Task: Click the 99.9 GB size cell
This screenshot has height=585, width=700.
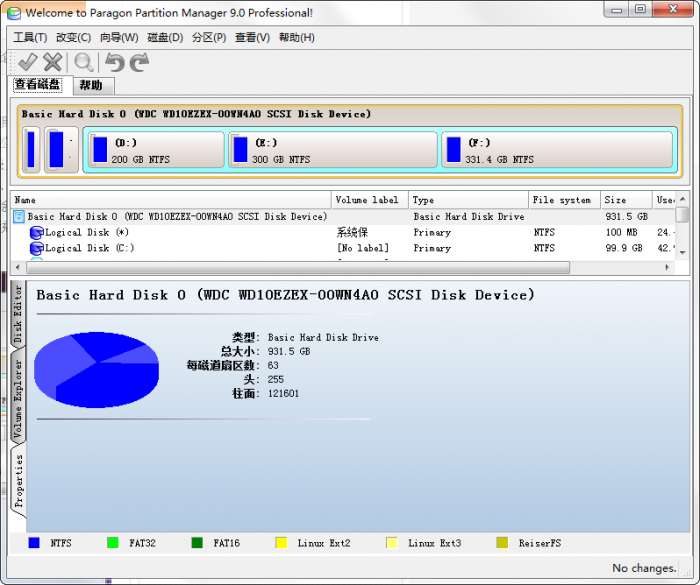Action: point(624,248)
